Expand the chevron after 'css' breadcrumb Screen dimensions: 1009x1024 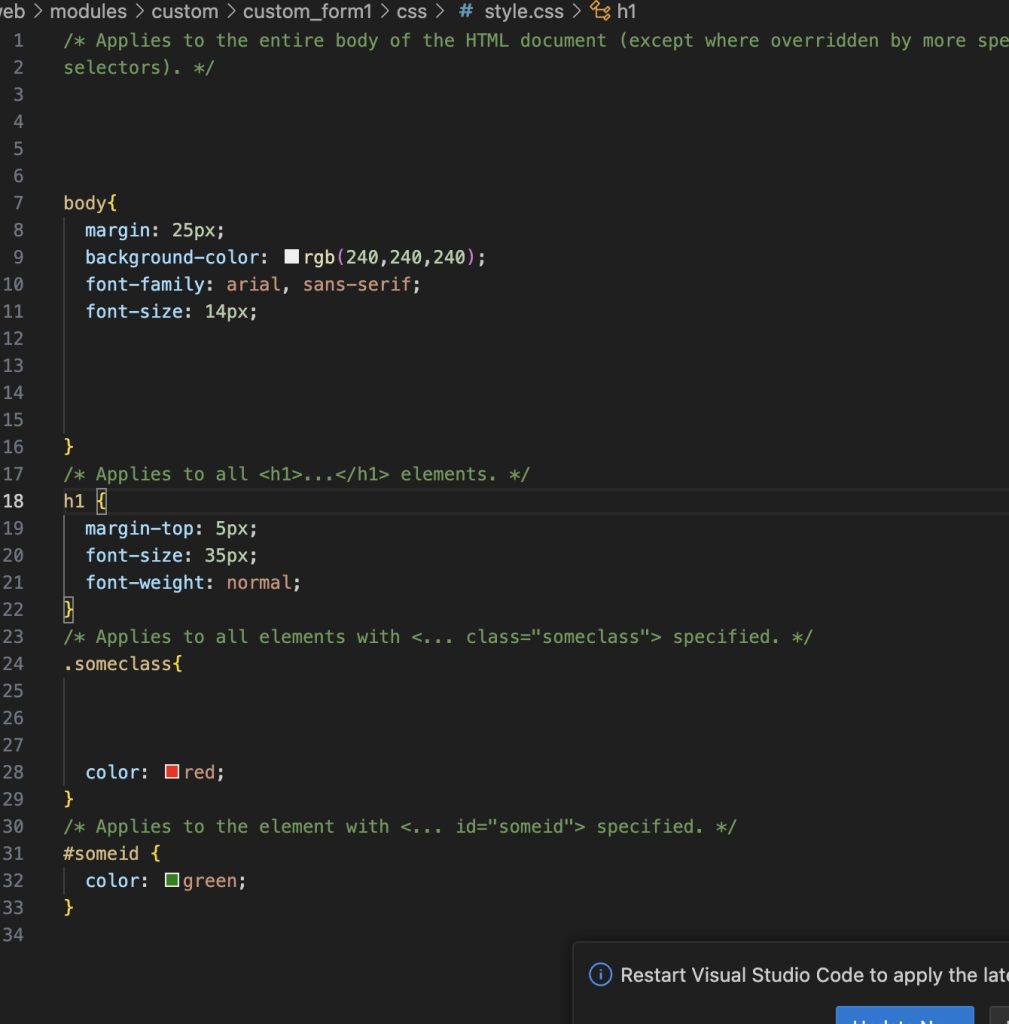441,11
